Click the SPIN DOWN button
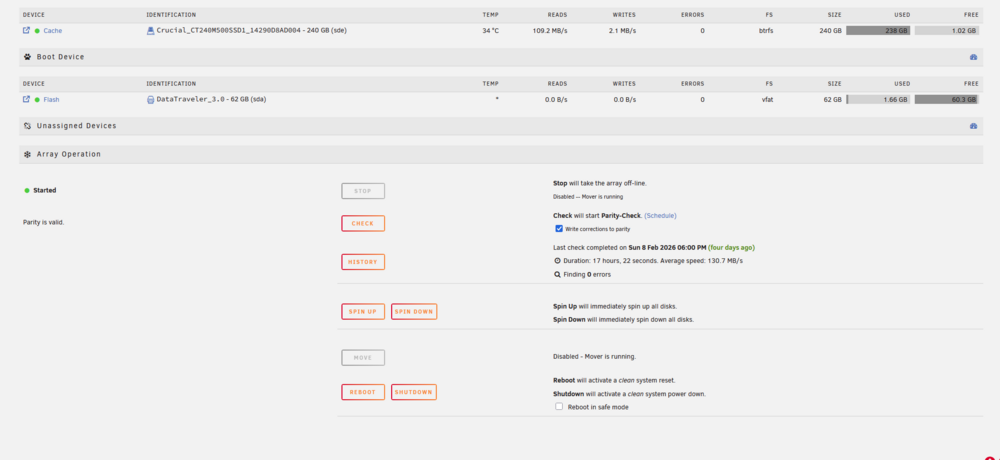The height and width of the screenshot is (460, 1000). click(x=414, y=311)
